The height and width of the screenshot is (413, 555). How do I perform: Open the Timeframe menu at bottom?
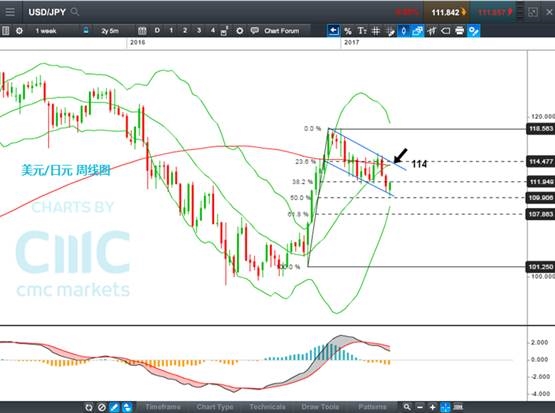(163, 407)
